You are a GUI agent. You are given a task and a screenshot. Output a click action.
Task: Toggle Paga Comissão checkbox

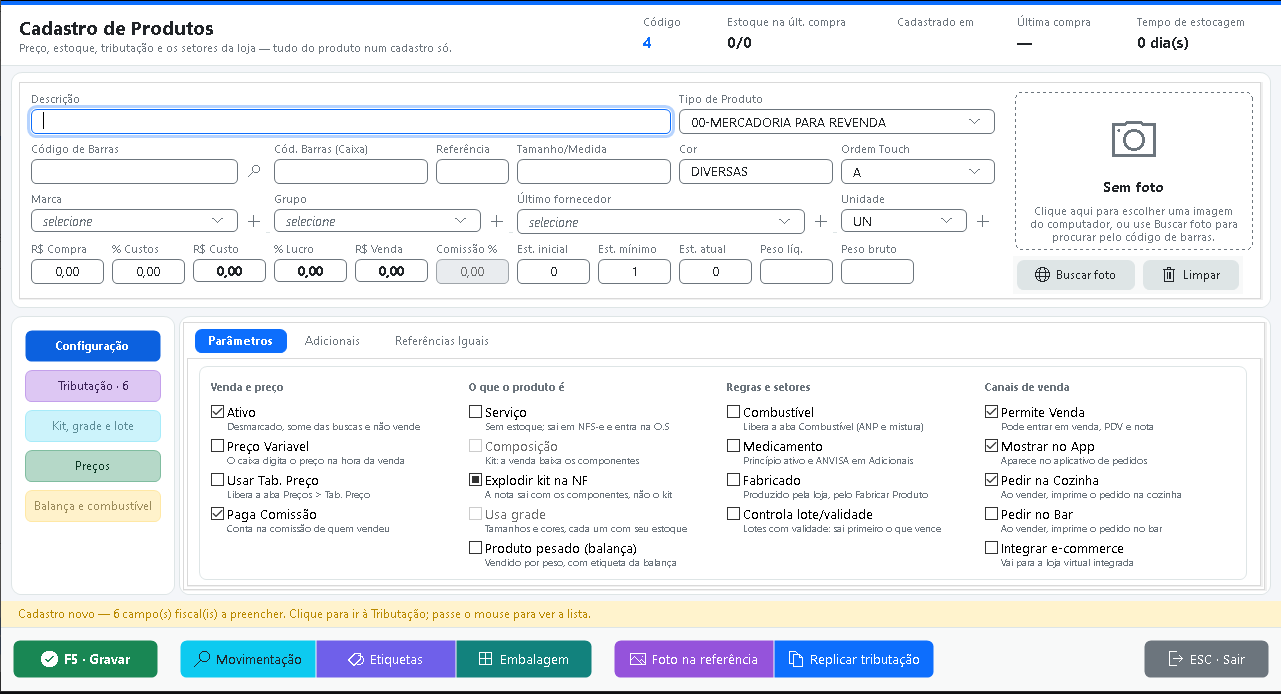218,514
